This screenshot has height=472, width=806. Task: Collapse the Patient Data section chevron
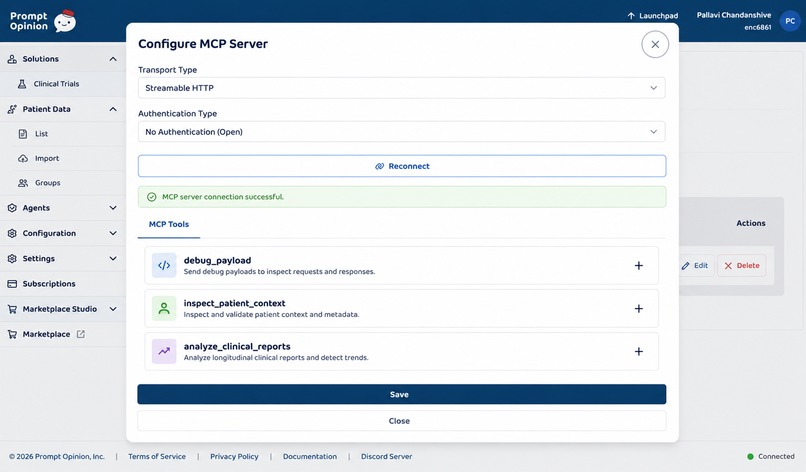click(x=113, y=109)
